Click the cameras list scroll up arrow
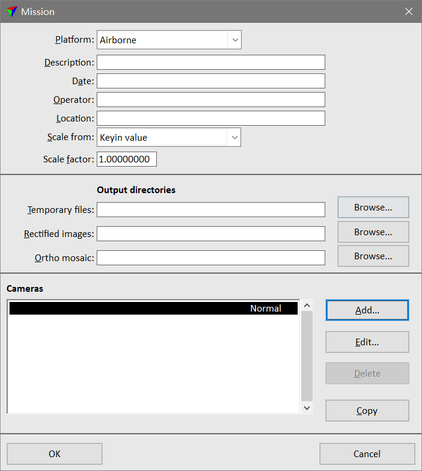Image resolution: width=422 pixels, height=471 pixels. pyautogui.click(x=307, y=305)
